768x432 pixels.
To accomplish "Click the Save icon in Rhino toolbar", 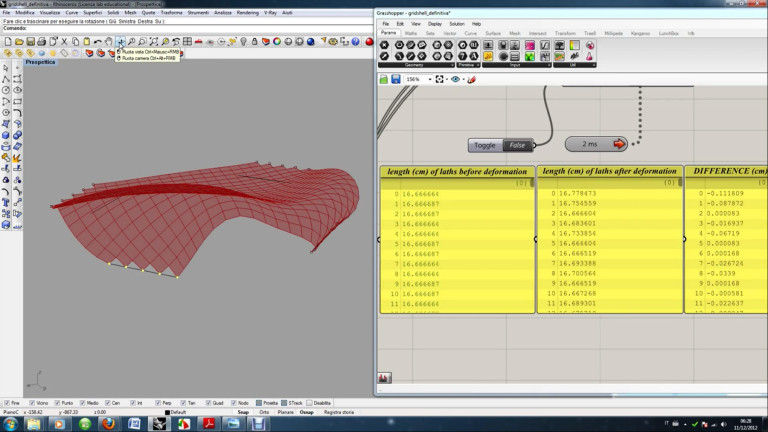I will (x=31, y=41).
